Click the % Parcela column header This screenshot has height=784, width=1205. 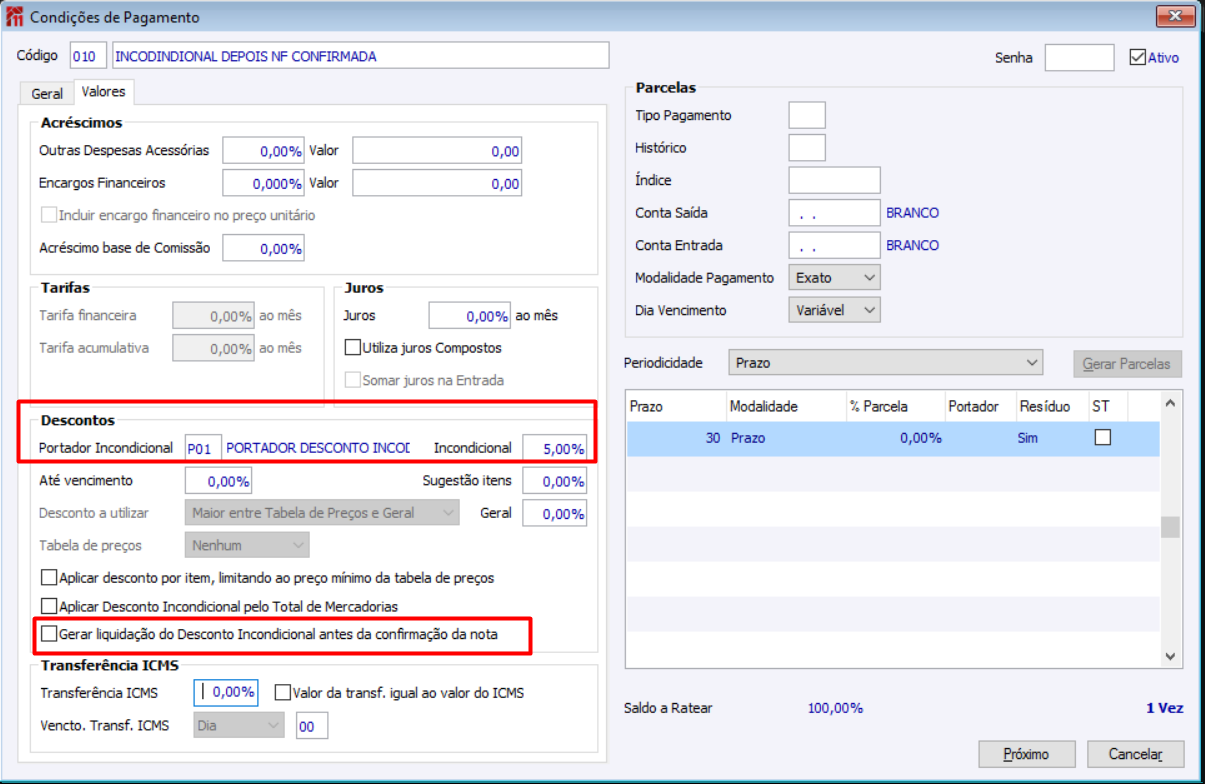(896, 406)
